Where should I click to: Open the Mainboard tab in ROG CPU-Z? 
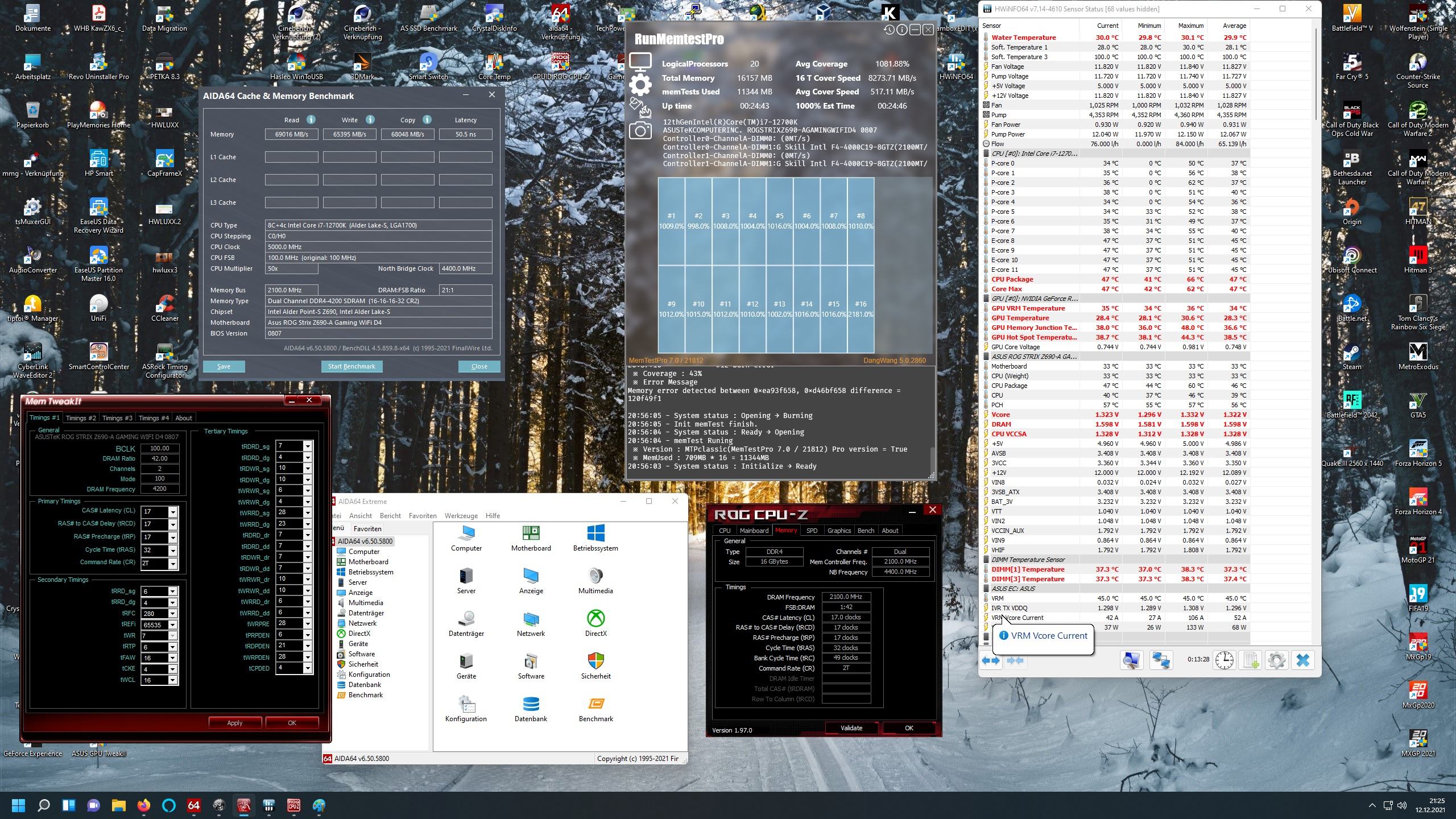pyautogui.click(x=754, y=531)
